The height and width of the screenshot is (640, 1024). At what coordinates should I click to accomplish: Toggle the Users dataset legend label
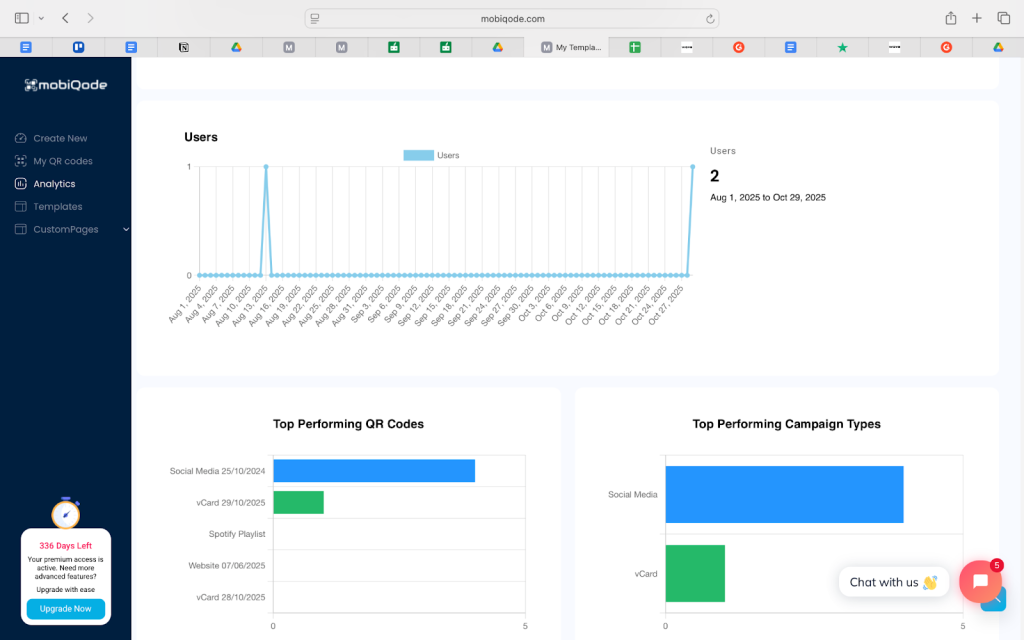448,155
